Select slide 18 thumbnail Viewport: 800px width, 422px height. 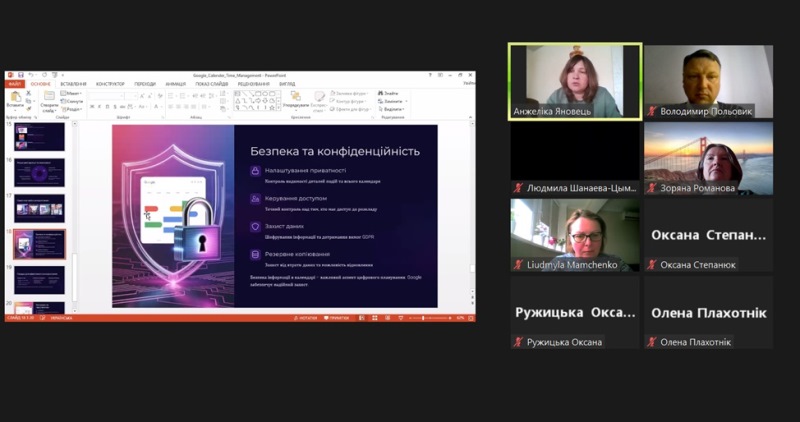(x=39, y=244)
